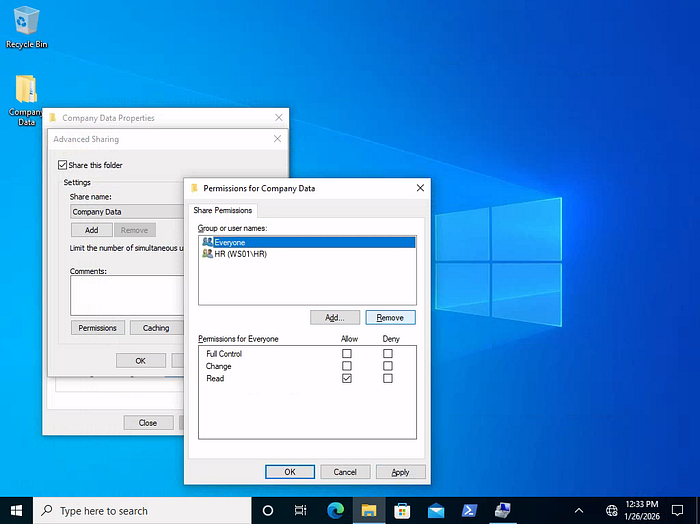Open the Recycle Bin desktop icon

tap(27, 28)
